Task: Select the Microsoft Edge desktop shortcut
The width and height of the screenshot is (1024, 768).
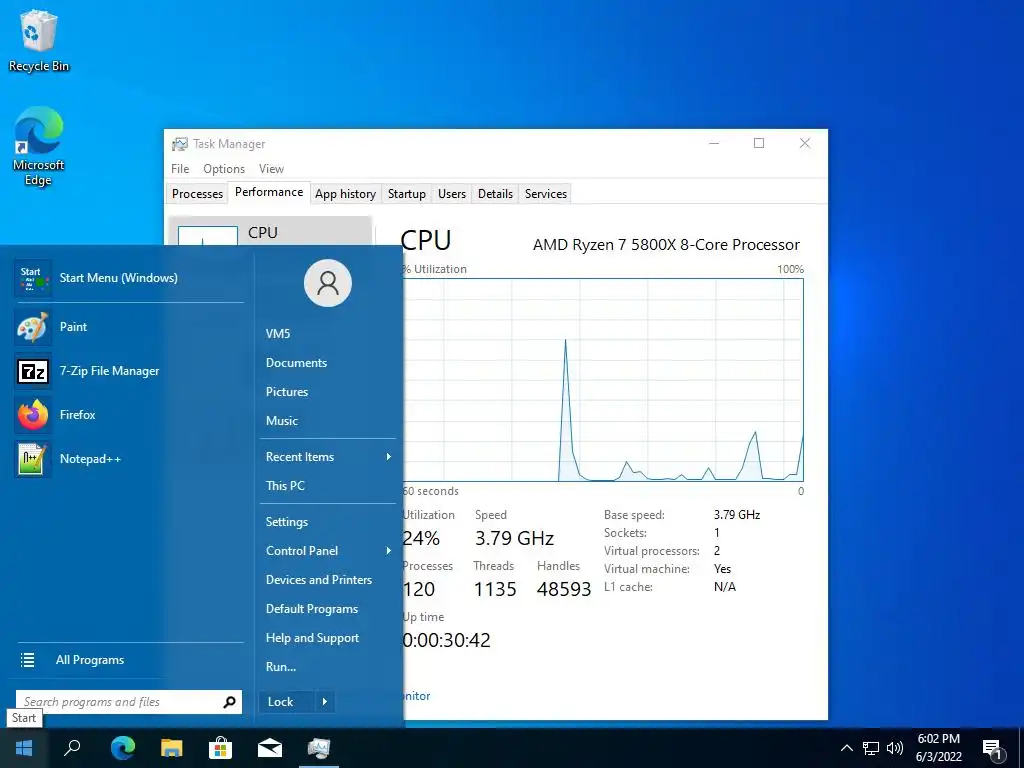Action: (39, 147)
